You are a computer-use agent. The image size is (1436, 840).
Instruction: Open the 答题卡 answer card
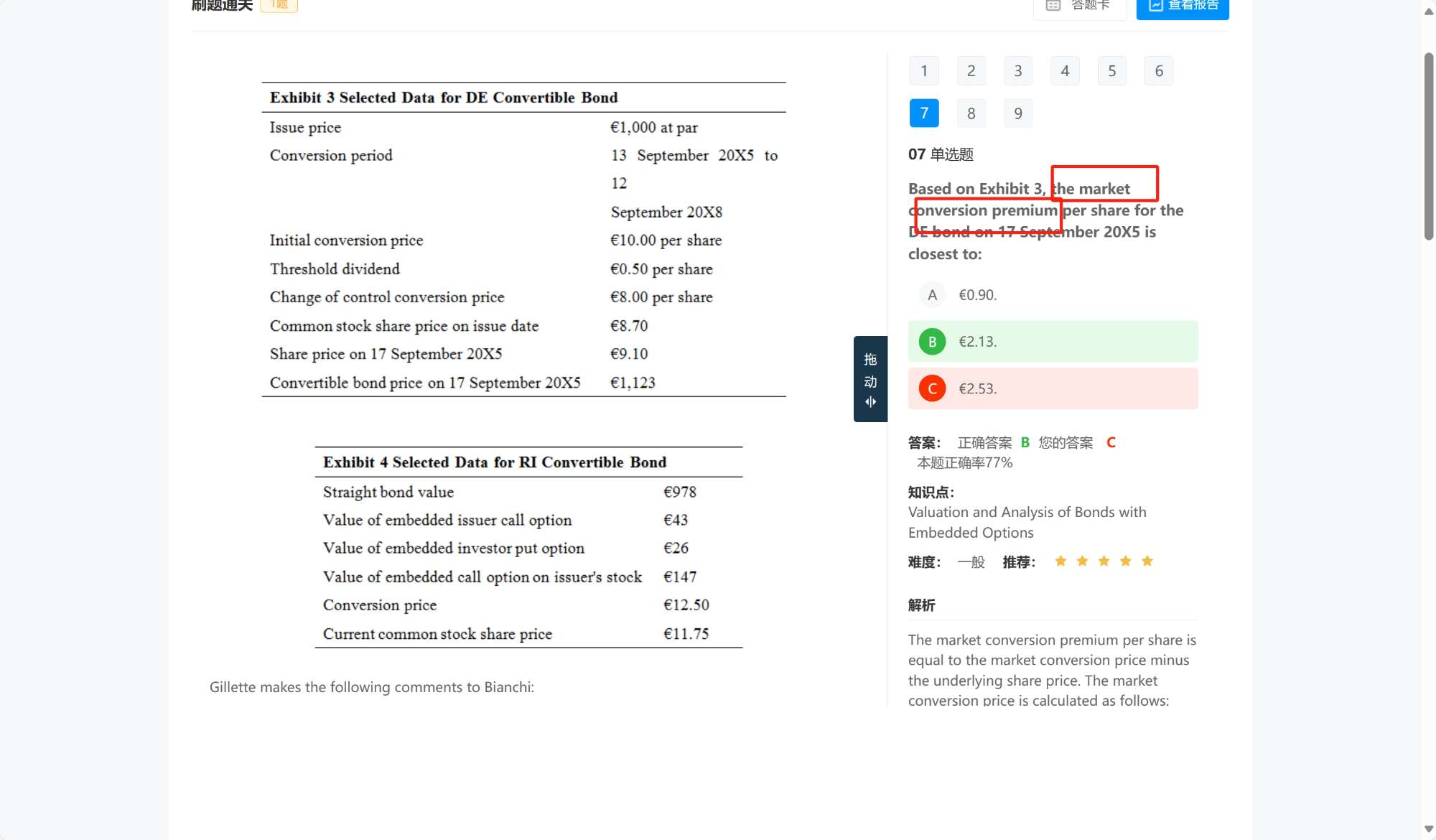pyautogui.click(x=1079, y=6)
